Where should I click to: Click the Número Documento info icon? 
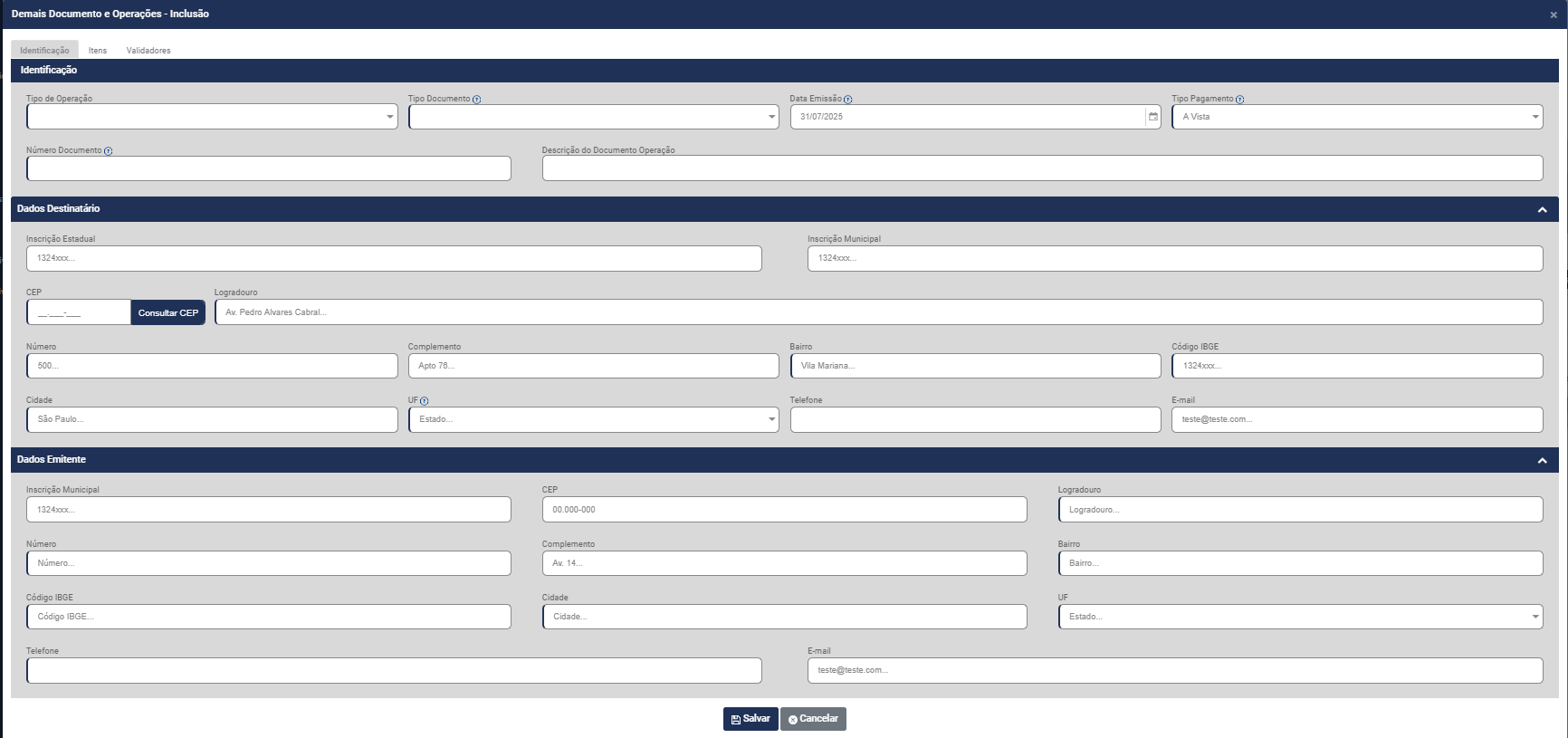click(109, 151)
